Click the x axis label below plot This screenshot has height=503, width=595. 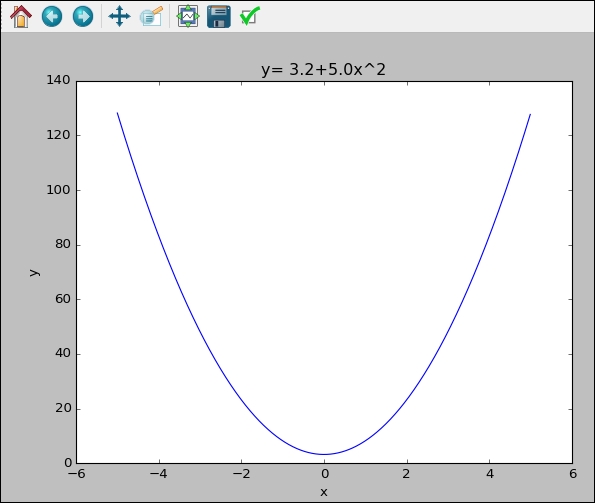324,492
